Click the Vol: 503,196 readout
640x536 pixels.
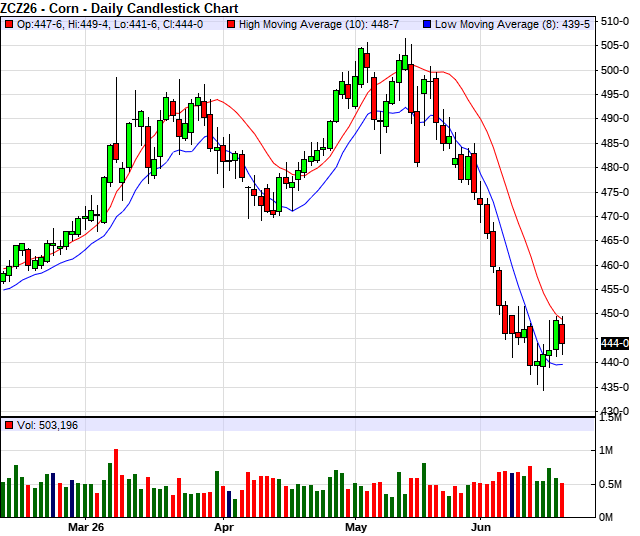(47, 425)
